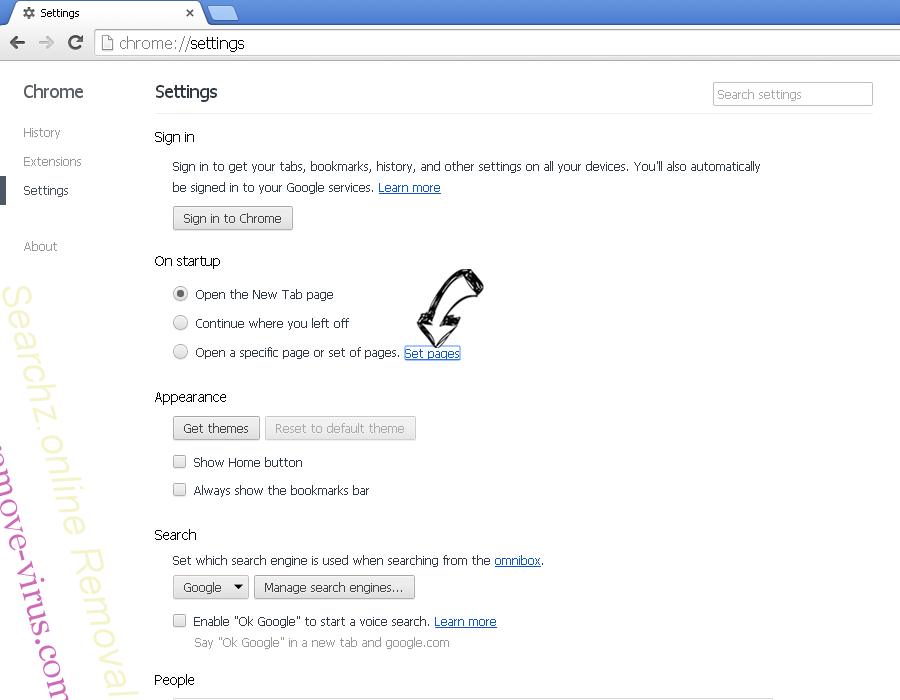Screen dimensions: 900x700
Task: Click the page icon in address bar
Action: 107,43
